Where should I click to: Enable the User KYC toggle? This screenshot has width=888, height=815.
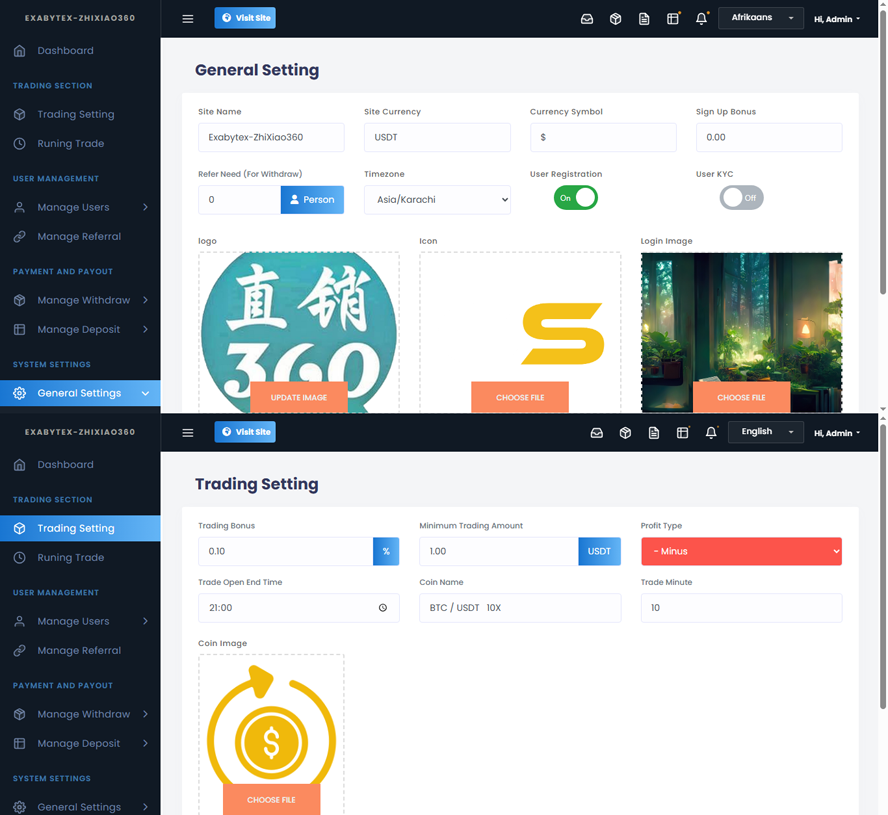[741, 198]
